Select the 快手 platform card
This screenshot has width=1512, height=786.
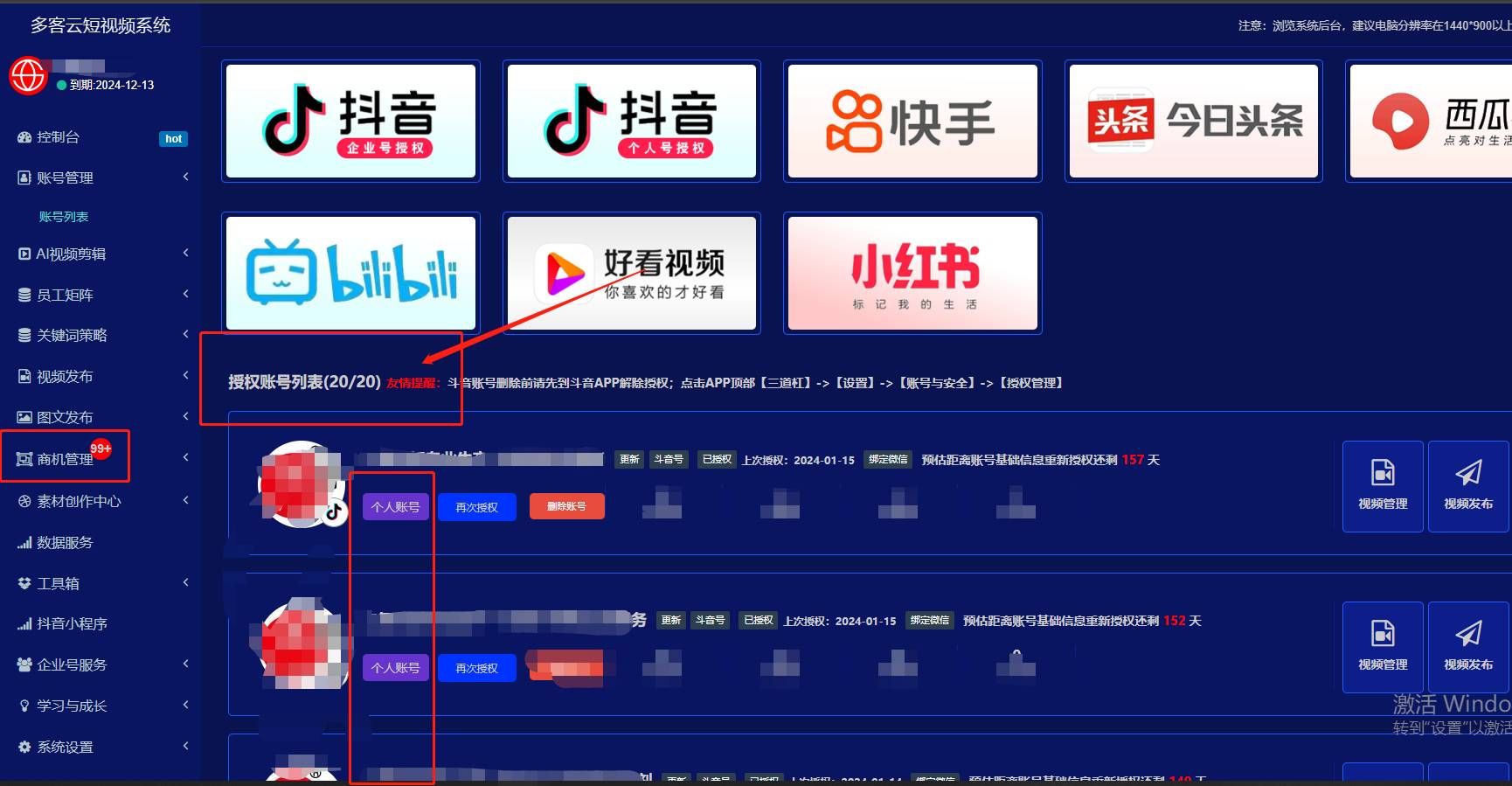(x=912, y=121)
